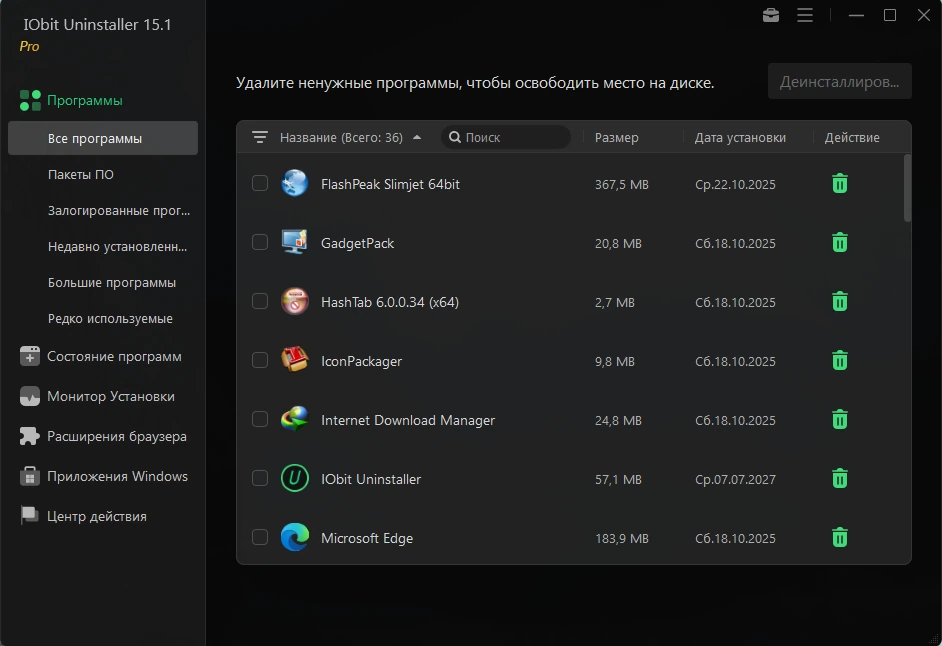Click the IObit Uninstaller app icon
Image resolution: width=942 pixels, height=646 pixels.
(x=294, y=478)
